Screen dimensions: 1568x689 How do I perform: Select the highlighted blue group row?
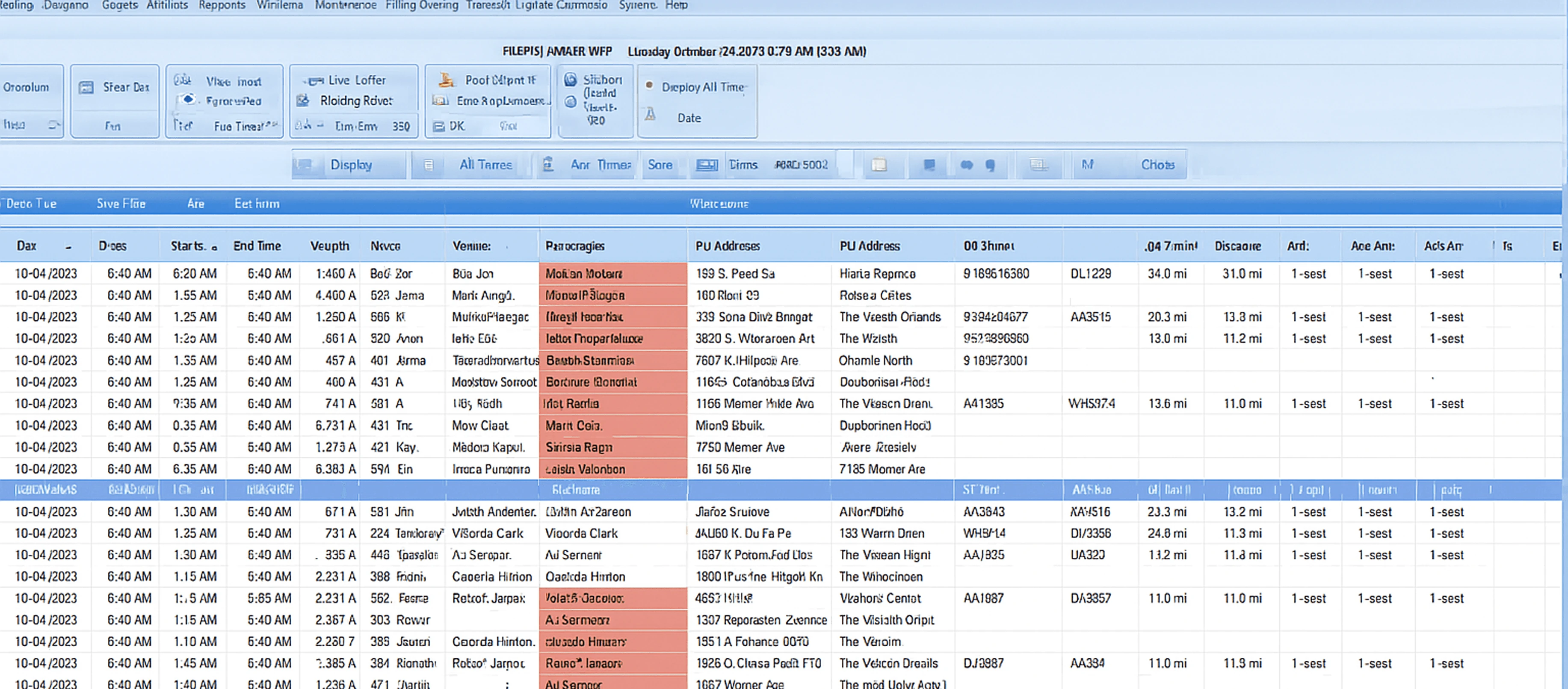point(781,490)
